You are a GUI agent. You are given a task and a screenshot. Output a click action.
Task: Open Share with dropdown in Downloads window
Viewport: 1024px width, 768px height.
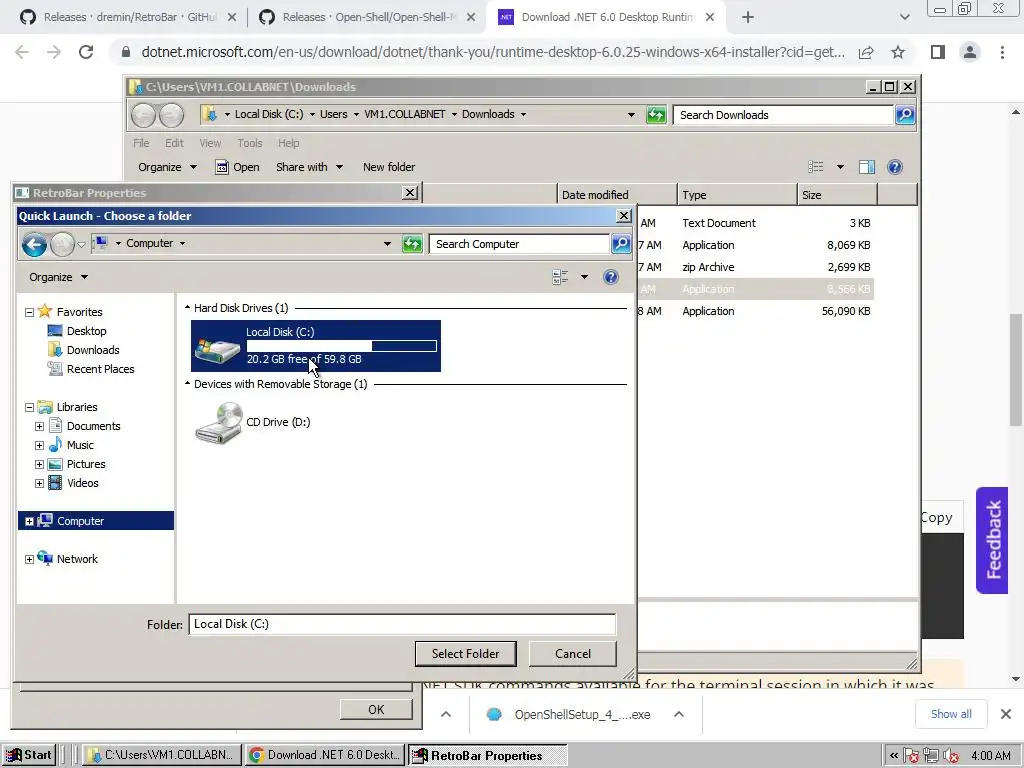tap(309, 167)
